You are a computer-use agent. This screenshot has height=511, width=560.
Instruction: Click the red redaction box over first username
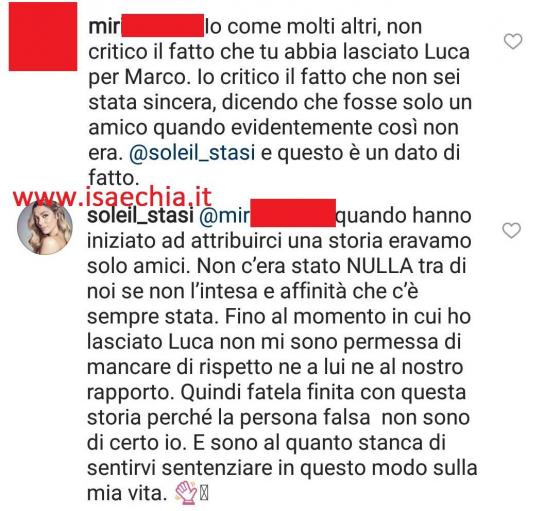coord(162,25)
